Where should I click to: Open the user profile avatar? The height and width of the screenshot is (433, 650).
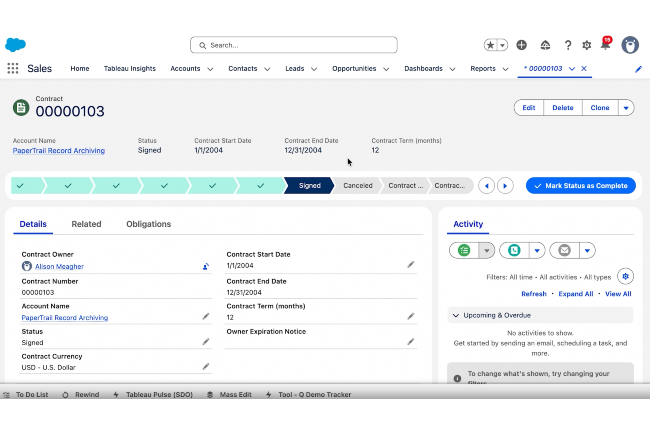630,45
